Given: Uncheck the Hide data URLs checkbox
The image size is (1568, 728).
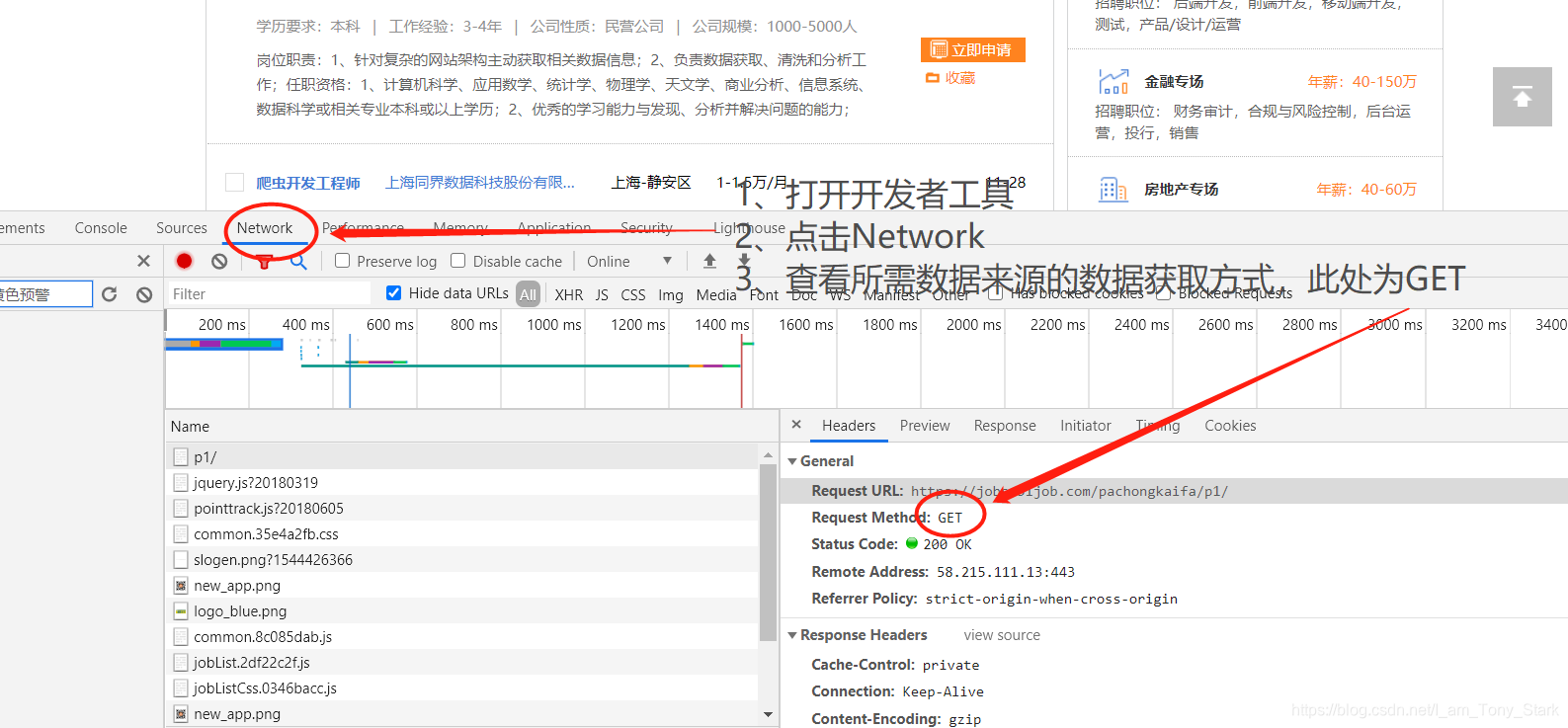Looking at the screenshot, I should [394, 293].
